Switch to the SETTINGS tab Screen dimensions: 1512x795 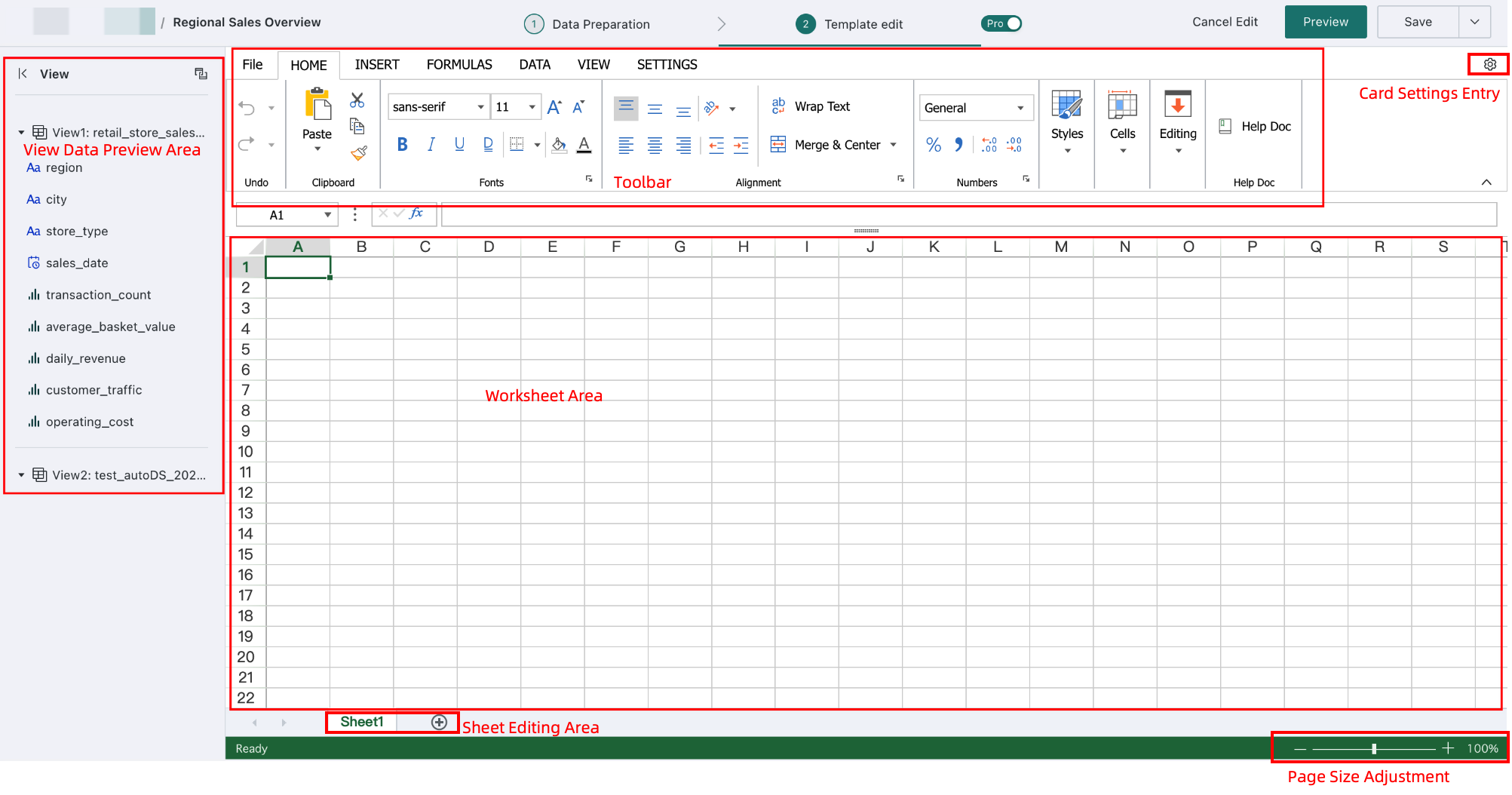pyautogui.click(x=667, y=65)
